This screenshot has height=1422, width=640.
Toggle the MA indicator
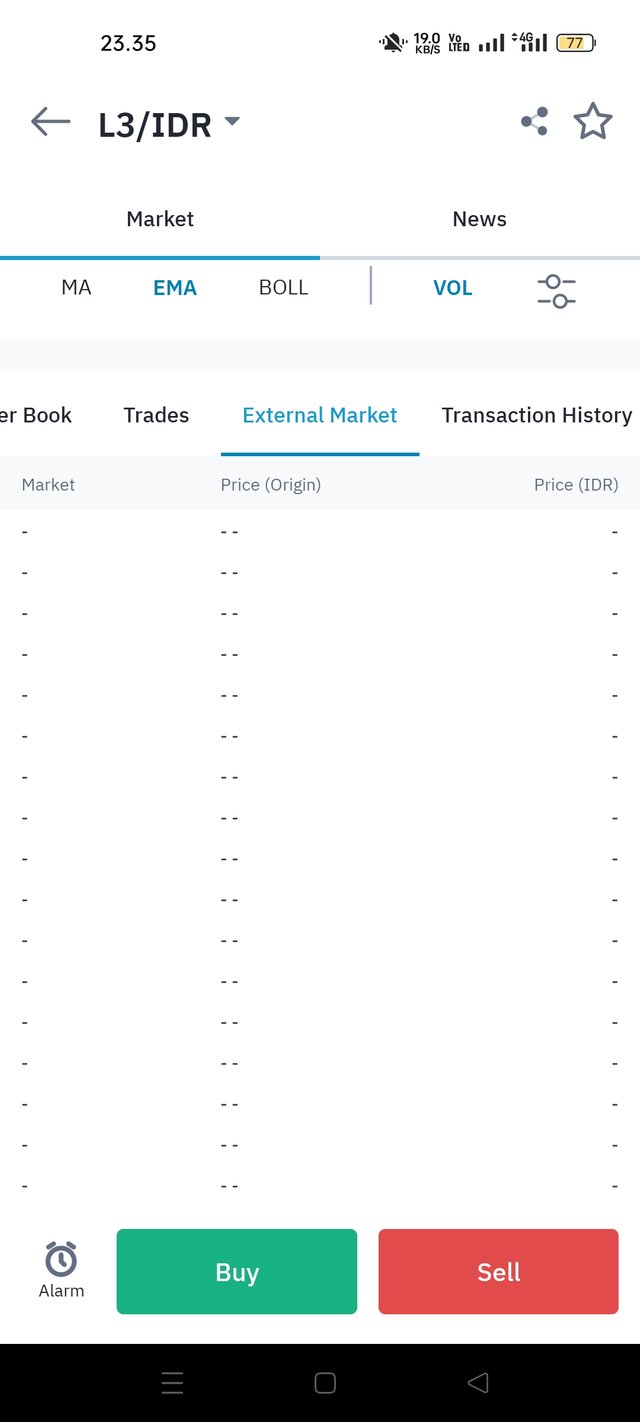76,288
